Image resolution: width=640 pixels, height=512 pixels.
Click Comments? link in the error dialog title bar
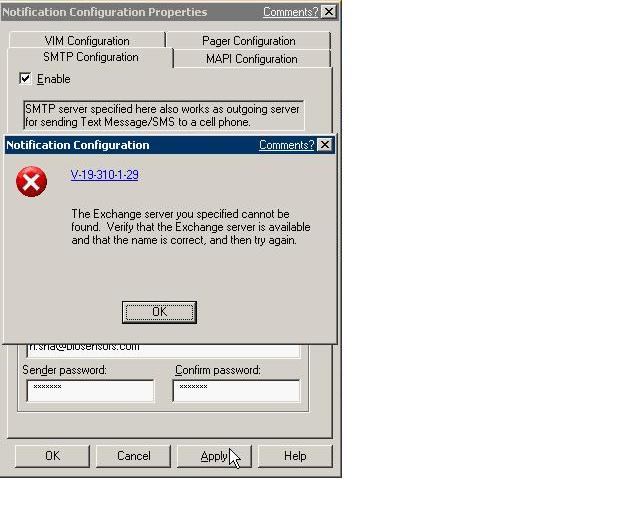tap(286, 145)
